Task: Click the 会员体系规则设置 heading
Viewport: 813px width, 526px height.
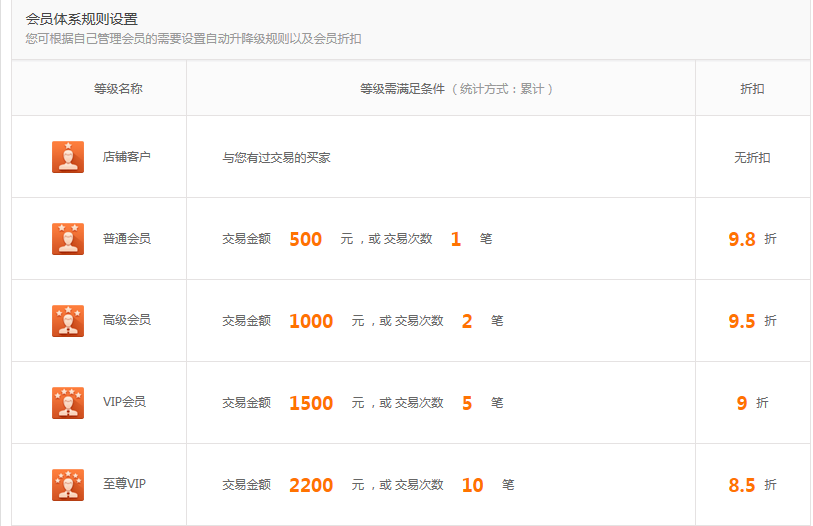Action: [82, 19]
